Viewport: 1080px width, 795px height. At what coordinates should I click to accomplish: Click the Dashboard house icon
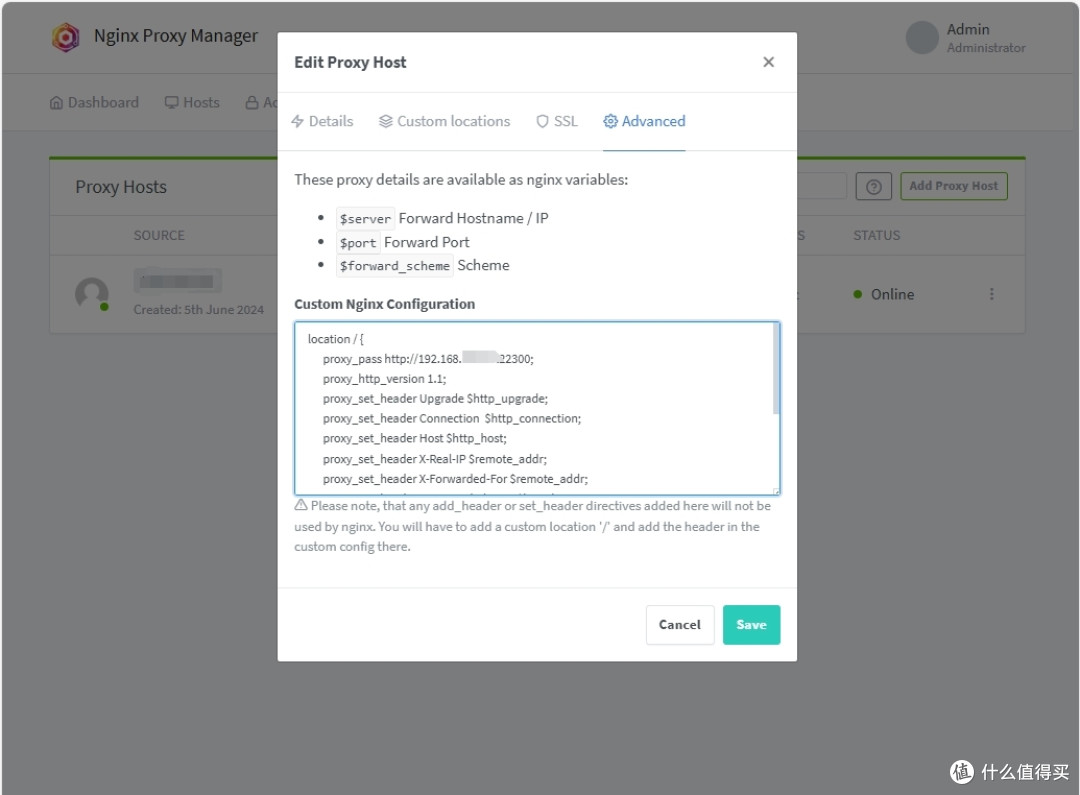click(x=55, y=102)
